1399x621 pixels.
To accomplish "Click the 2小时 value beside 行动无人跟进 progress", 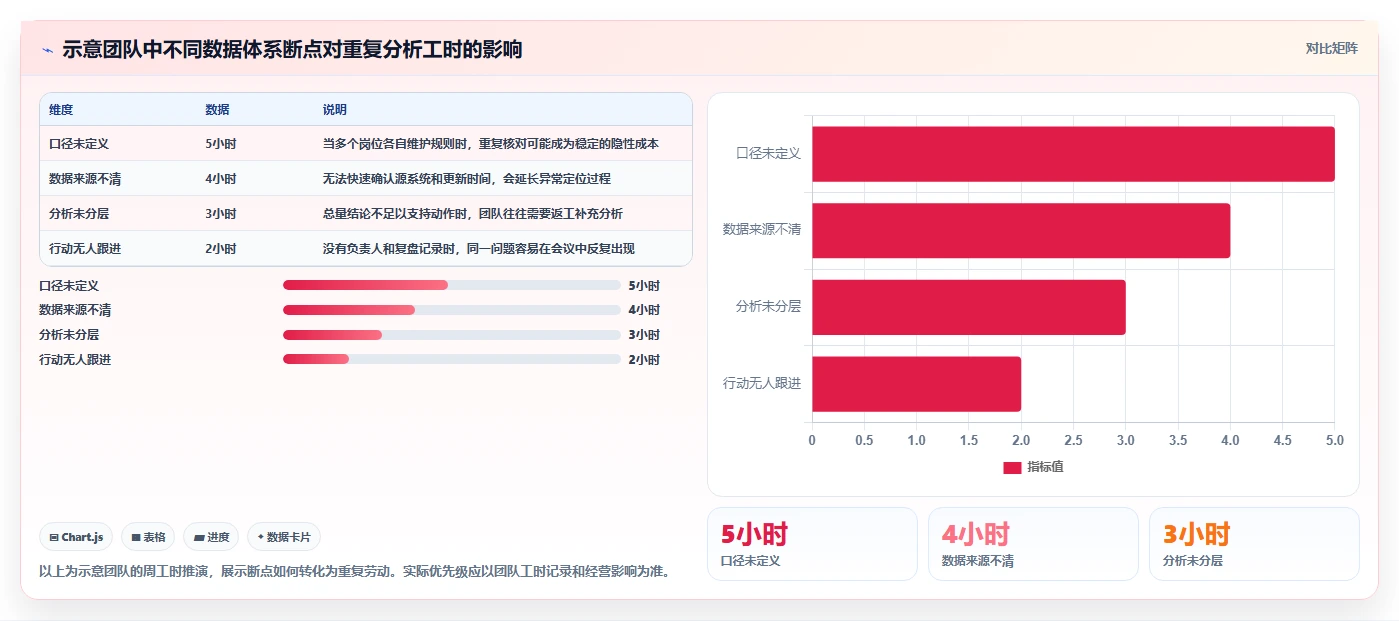I will [x=644, y=360].
